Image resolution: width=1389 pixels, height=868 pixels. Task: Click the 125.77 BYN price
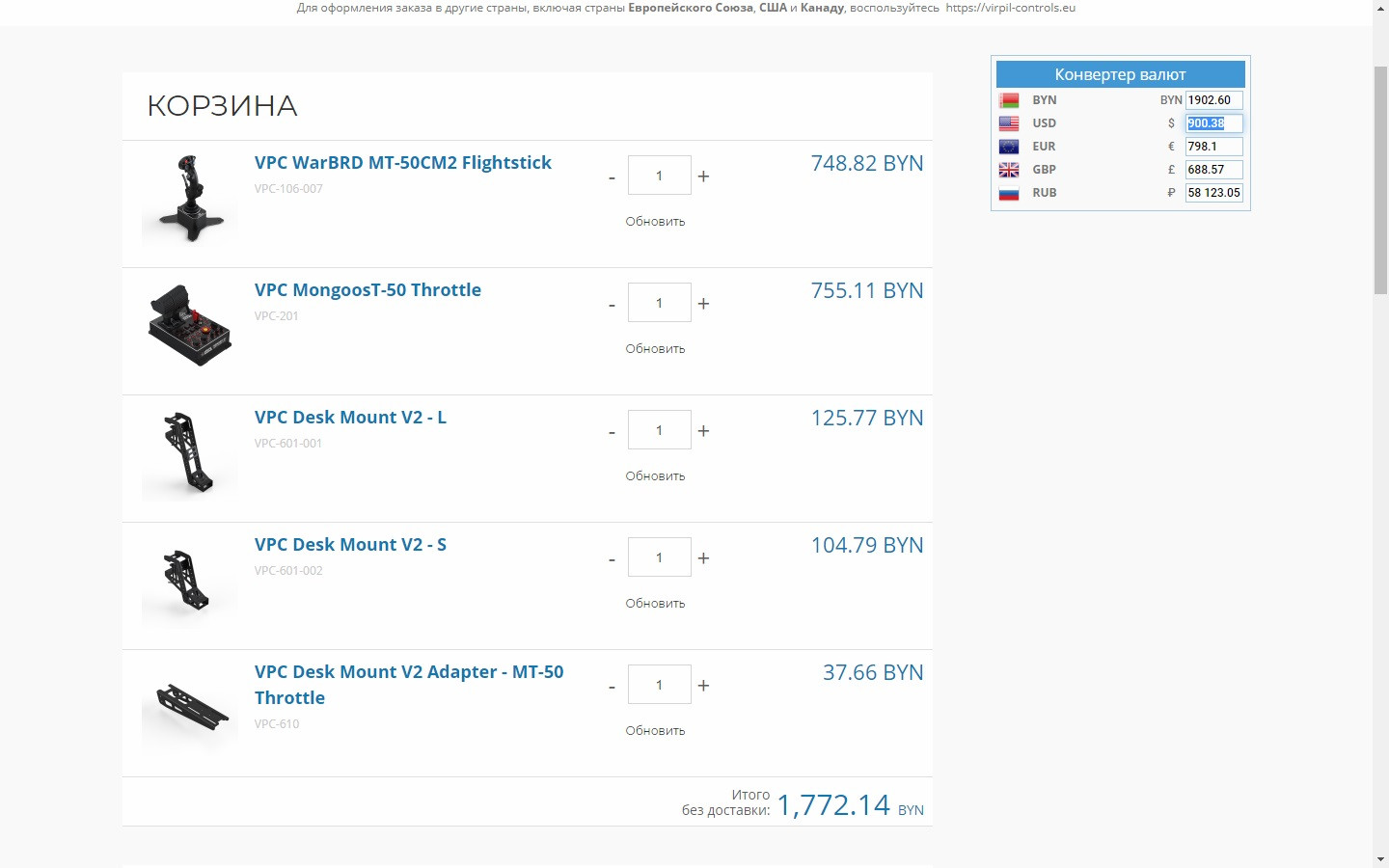tap(867, 418)
